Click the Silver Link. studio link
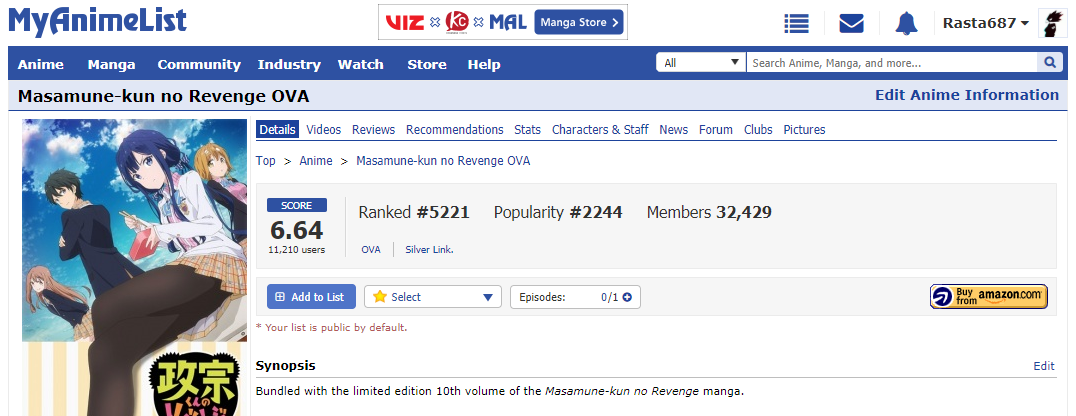Viewport: 1076px width, 416px height. tap(429, 250)
